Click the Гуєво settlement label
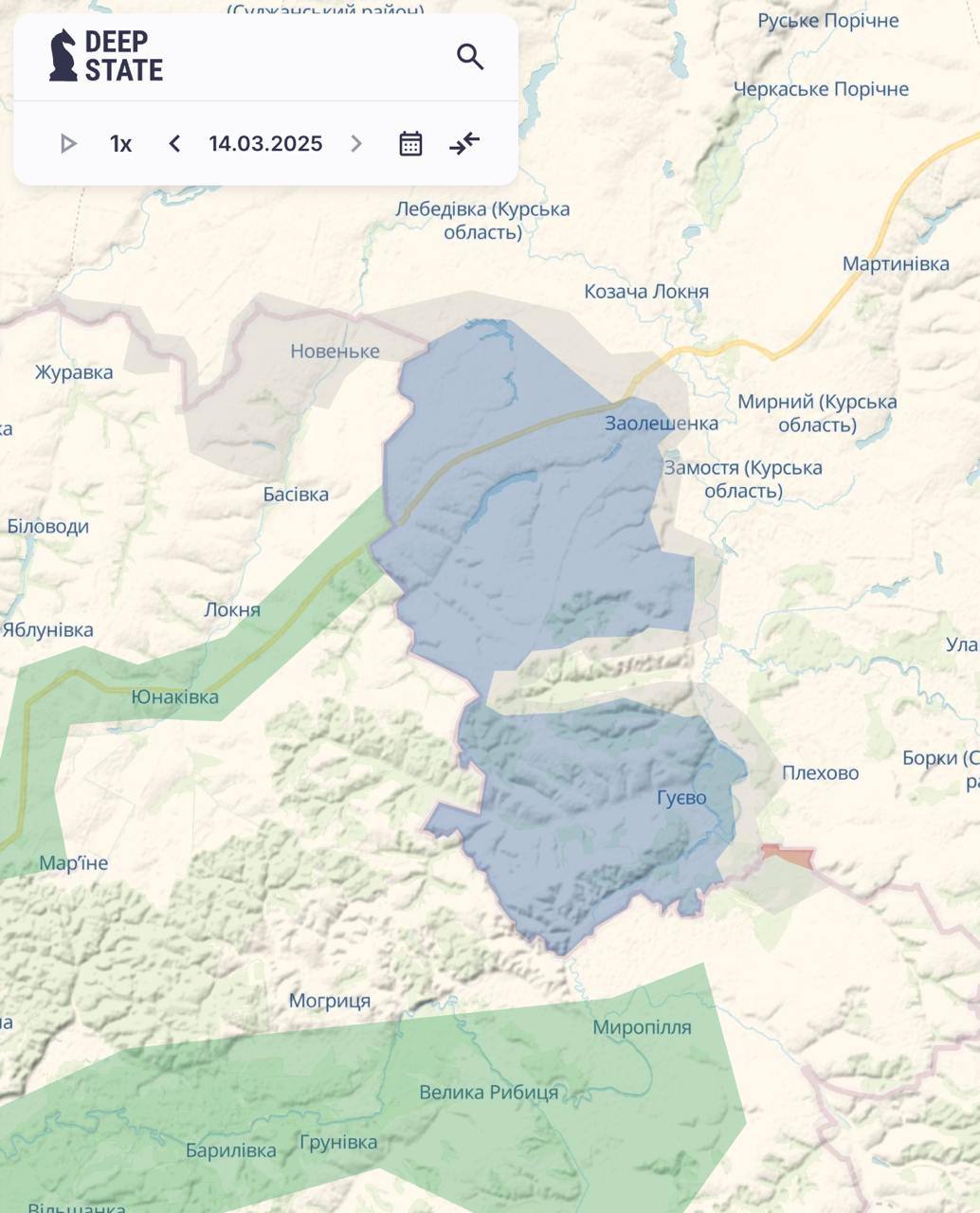Screen dimensions: 980x1213 click(x=681, y=798)
